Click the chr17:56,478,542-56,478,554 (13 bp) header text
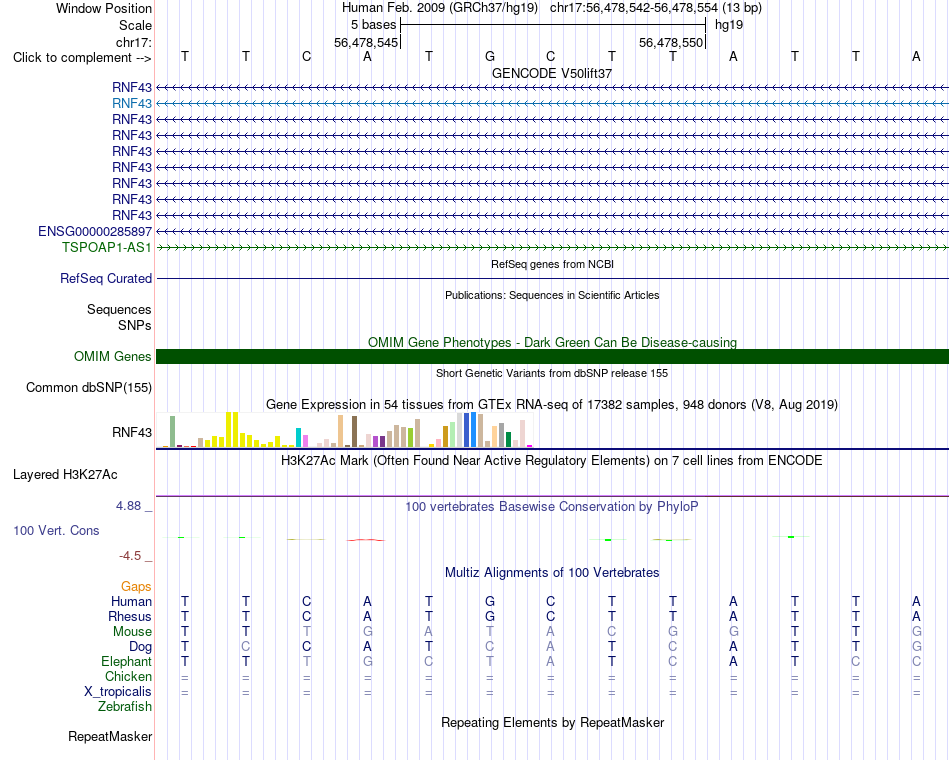This screenshot has height=760, width=950. (x=656, y=8)
